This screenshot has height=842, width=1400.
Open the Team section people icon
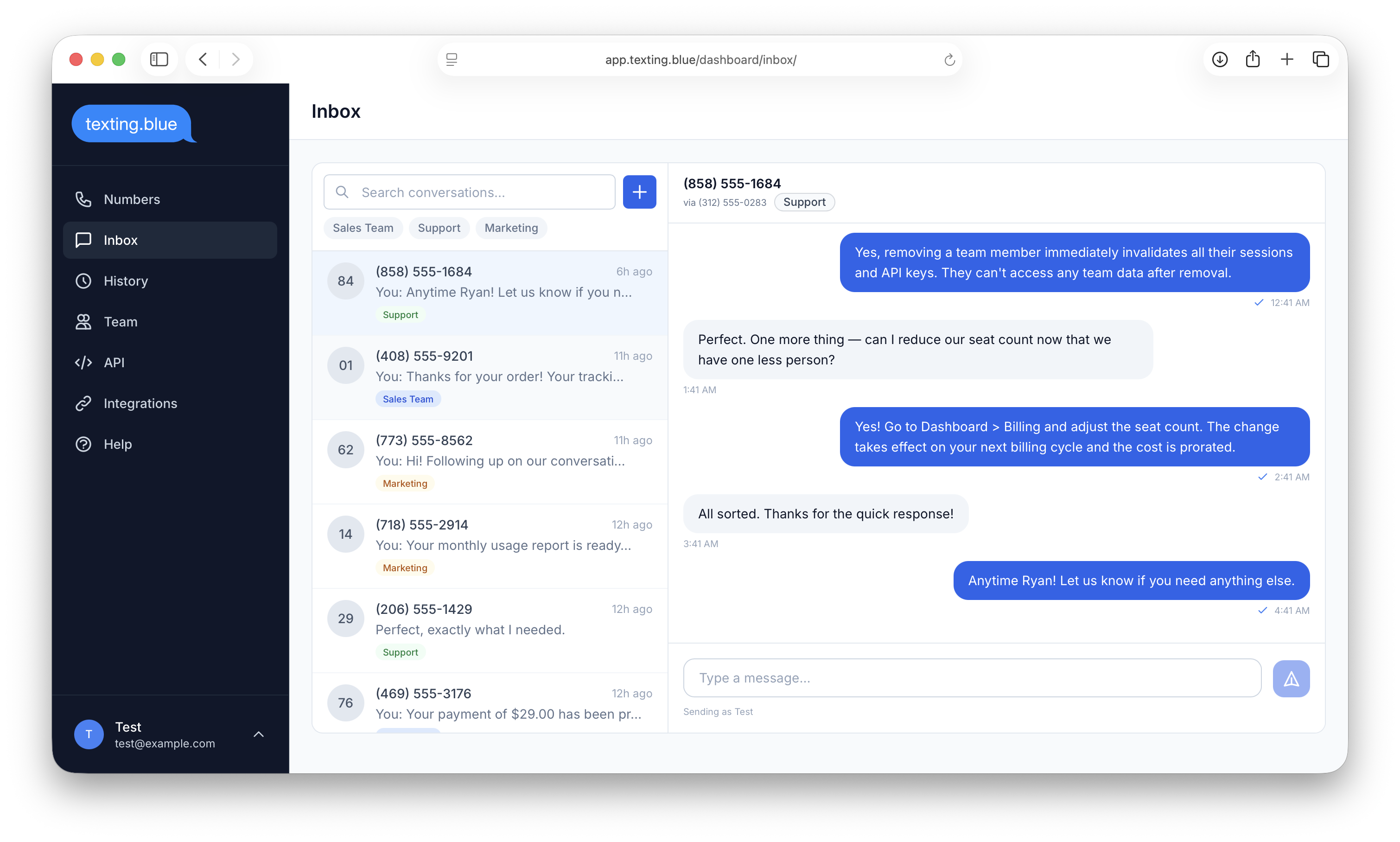pyautogui.click(x=83, y=322)
